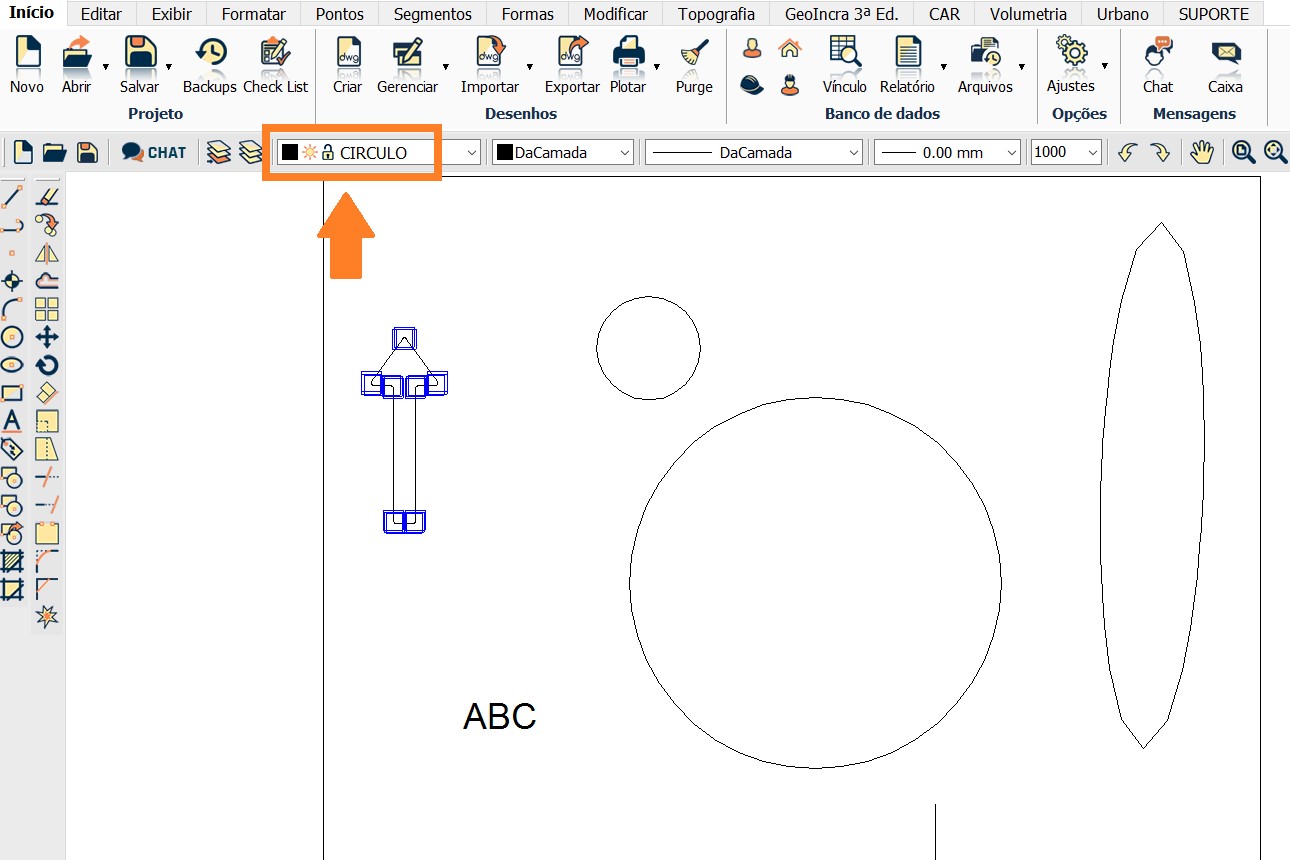1290x860 pixels.
Task: Click the CHAT button in the toolbar
Action: [x=154, y=152]
